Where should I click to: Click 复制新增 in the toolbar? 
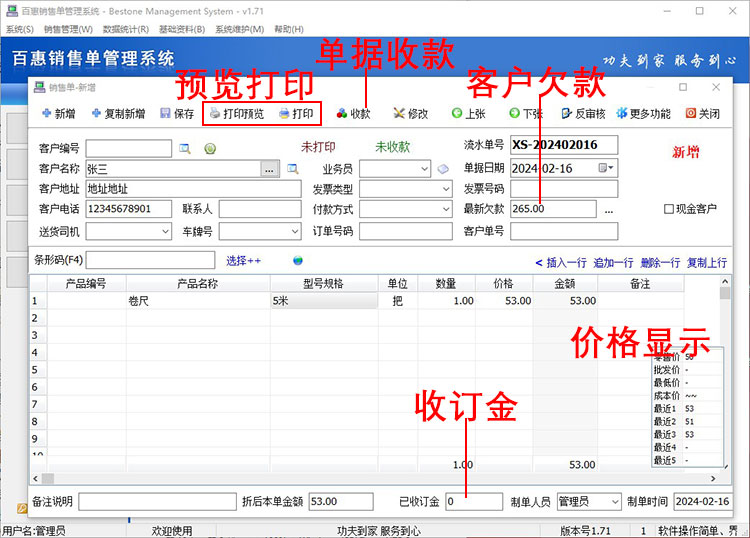click(118, 113)
